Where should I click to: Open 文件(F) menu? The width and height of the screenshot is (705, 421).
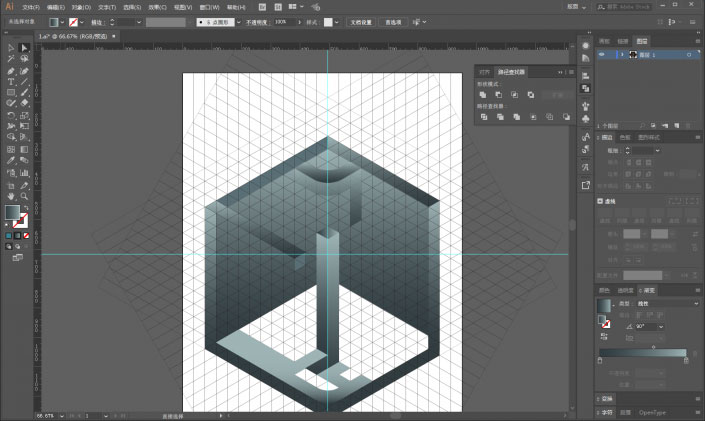[x=31, y=7]
